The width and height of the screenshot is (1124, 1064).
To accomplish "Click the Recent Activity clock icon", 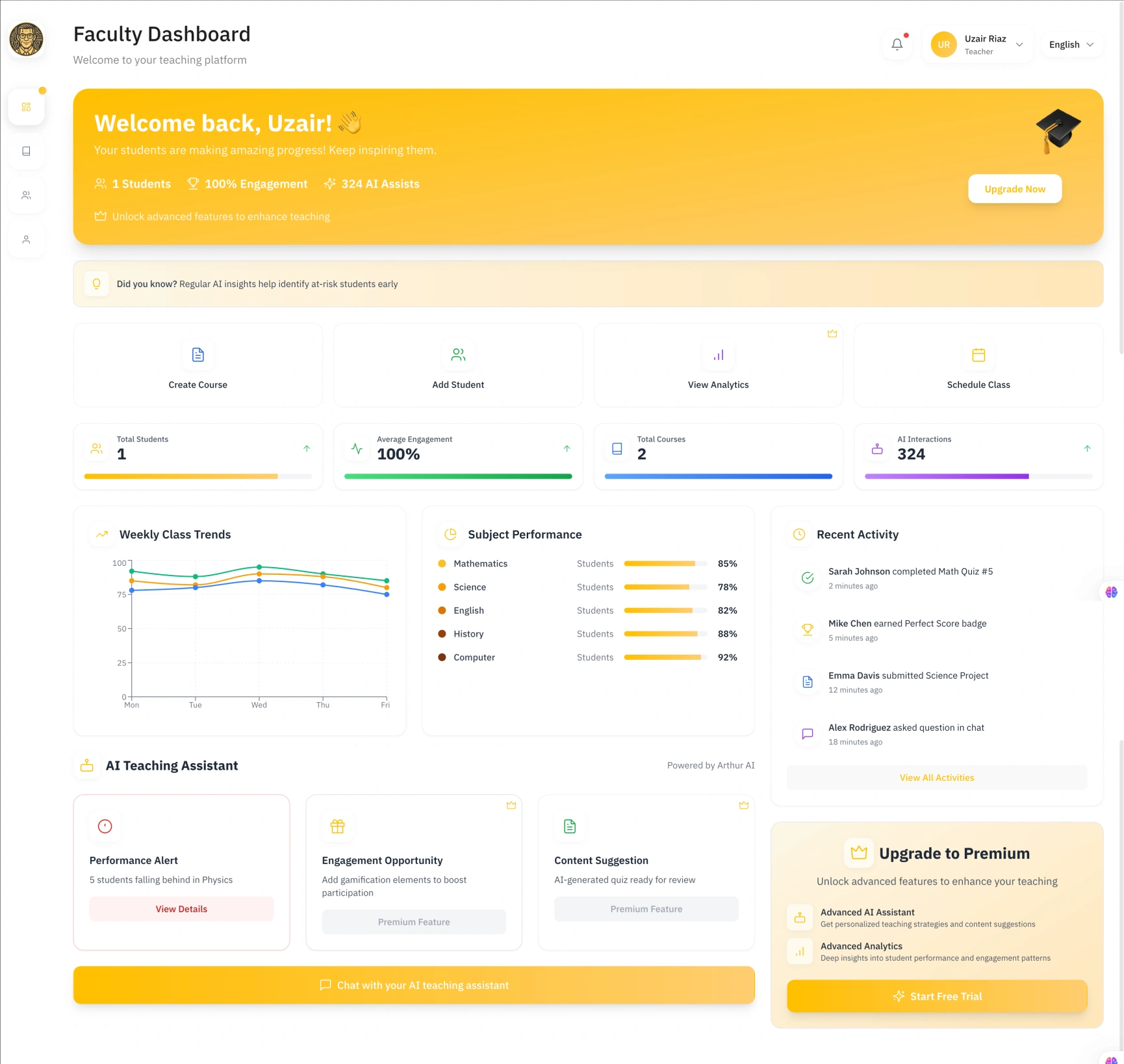I will 799,535.
